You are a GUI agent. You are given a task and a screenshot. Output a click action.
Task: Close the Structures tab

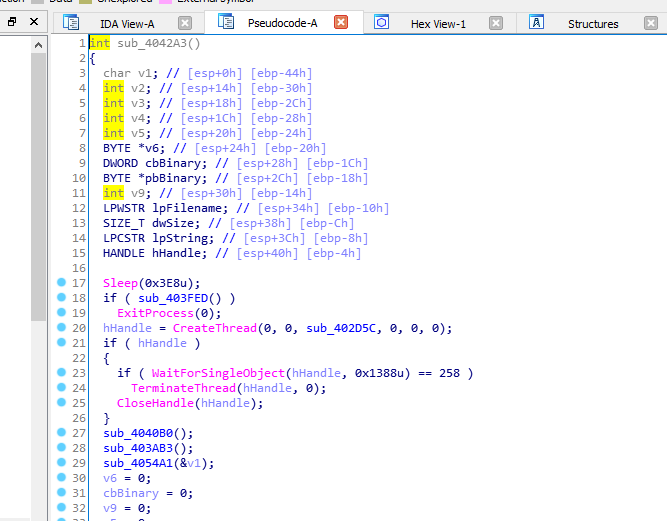(650, 23)
